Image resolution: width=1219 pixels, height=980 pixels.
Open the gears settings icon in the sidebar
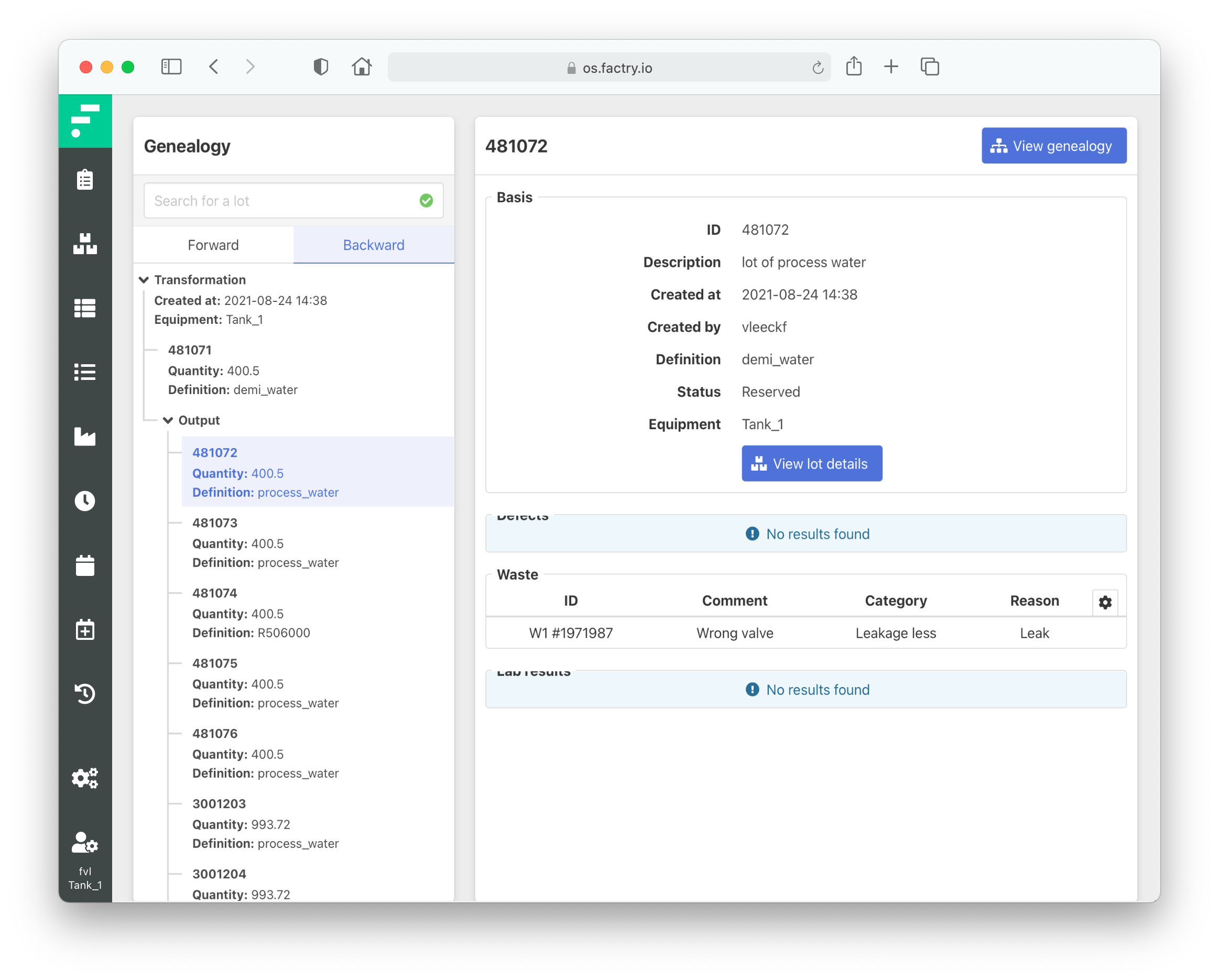[85, 778]
